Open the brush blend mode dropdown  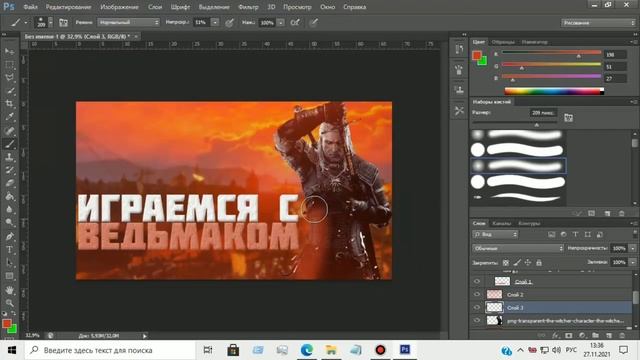tap(129, 22)
